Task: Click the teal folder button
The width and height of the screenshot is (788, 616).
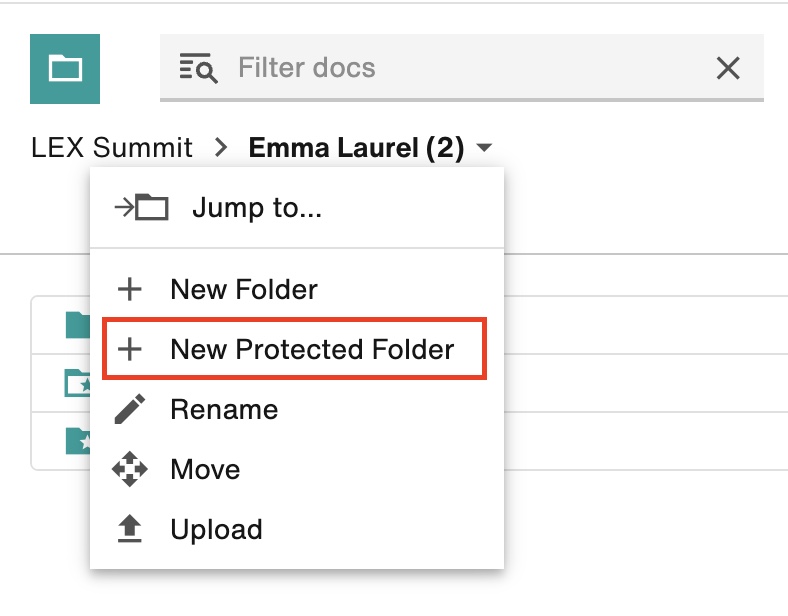Action: [x=65, y=69]
